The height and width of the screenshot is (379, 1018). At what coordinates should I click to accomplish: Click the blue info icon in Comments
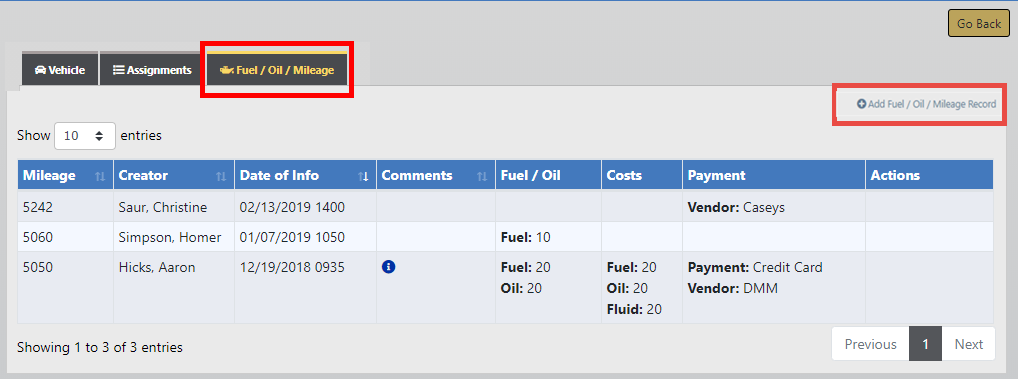(x=388, y=267)
